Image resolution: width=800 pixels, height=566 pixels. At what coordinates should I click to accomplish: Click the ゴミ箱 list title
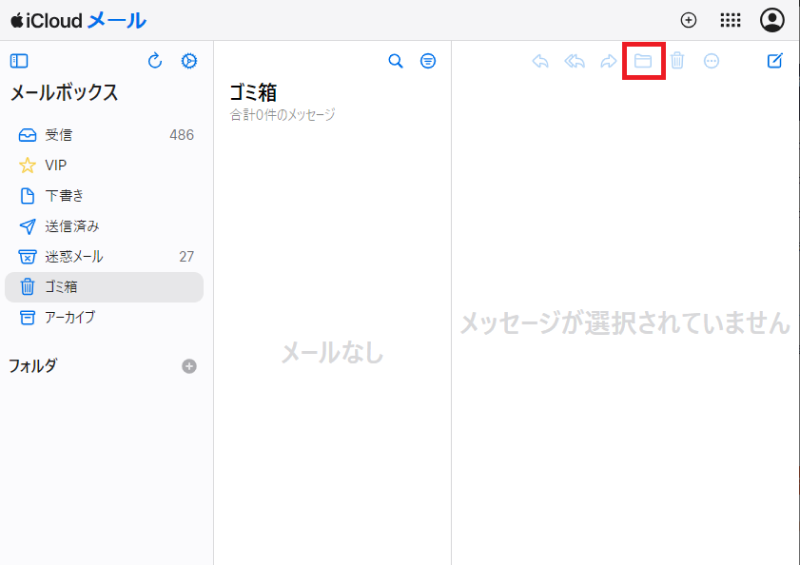coord(253,93)
